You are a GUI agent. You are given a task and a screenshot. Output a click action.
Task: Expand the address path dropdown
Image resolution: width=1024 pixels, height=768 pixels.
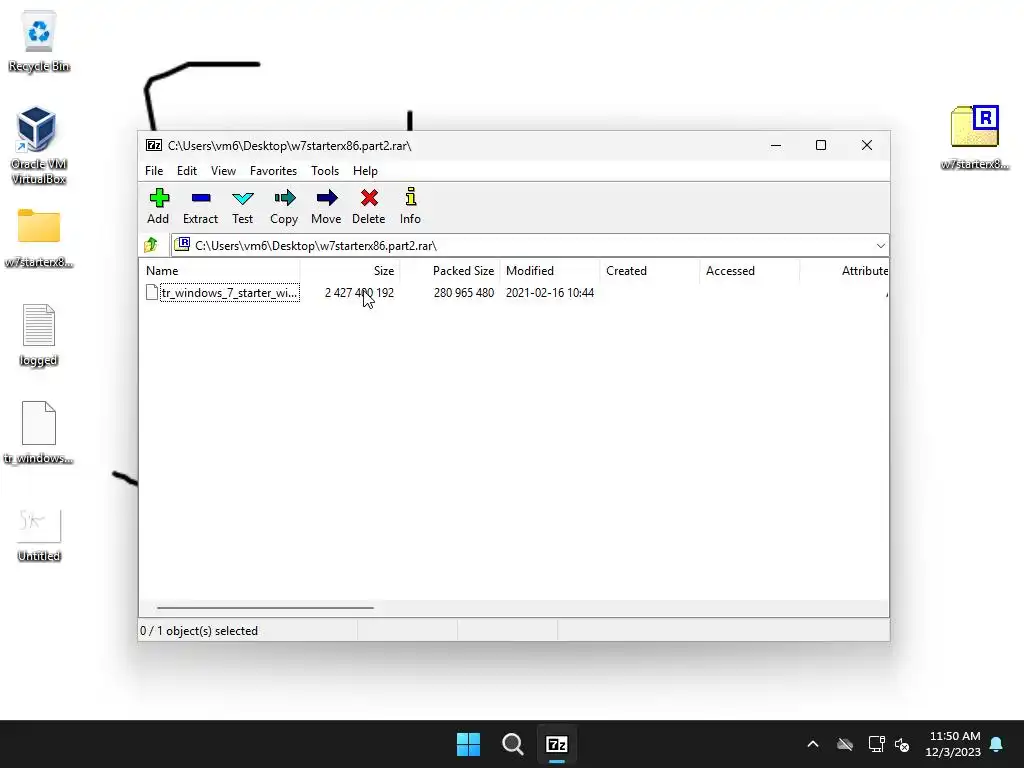coord(880,246)
